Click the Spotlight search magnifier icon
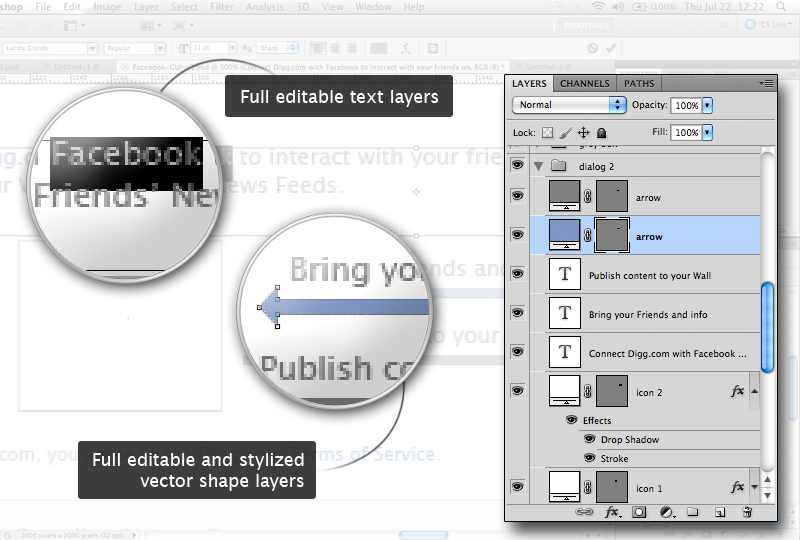The height and width of the screenshot is (540, 800). pos(781,7)
